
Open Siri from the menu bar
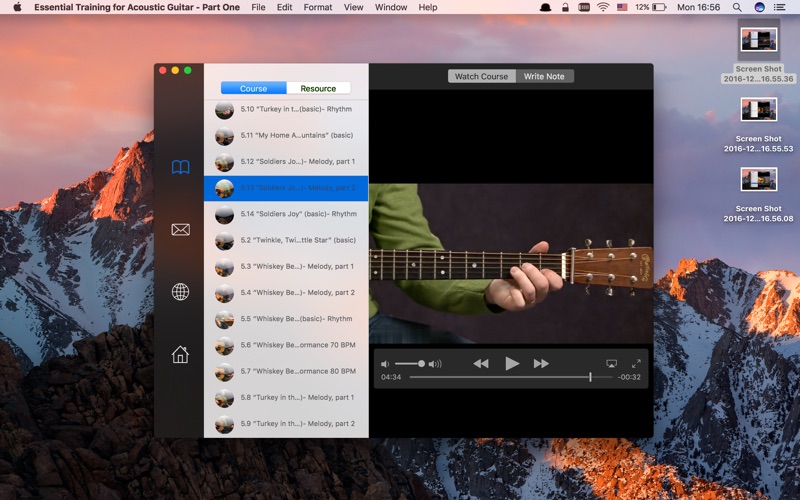click(x=760, y=7)
